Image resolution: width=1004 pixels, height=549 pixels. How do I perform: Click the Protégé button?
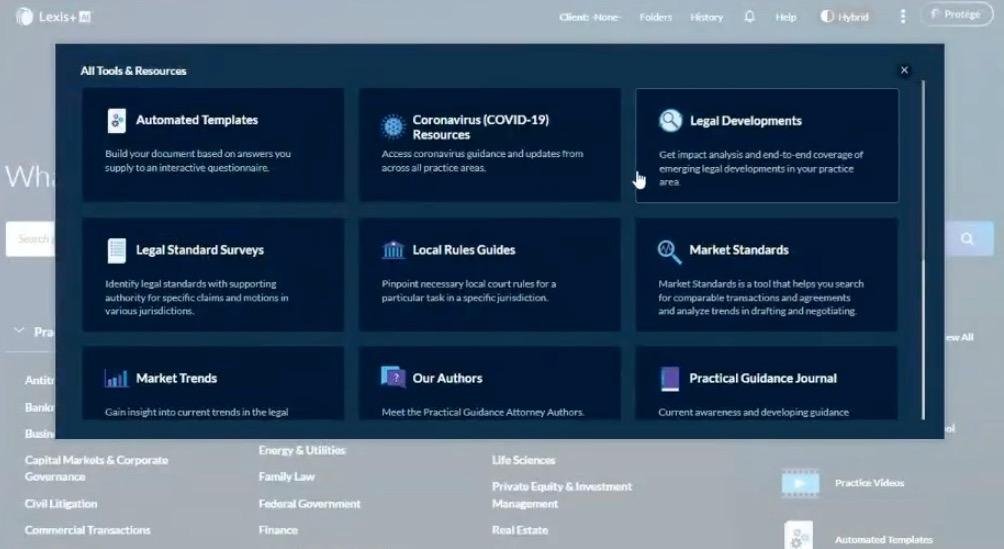tap(956, 15)
